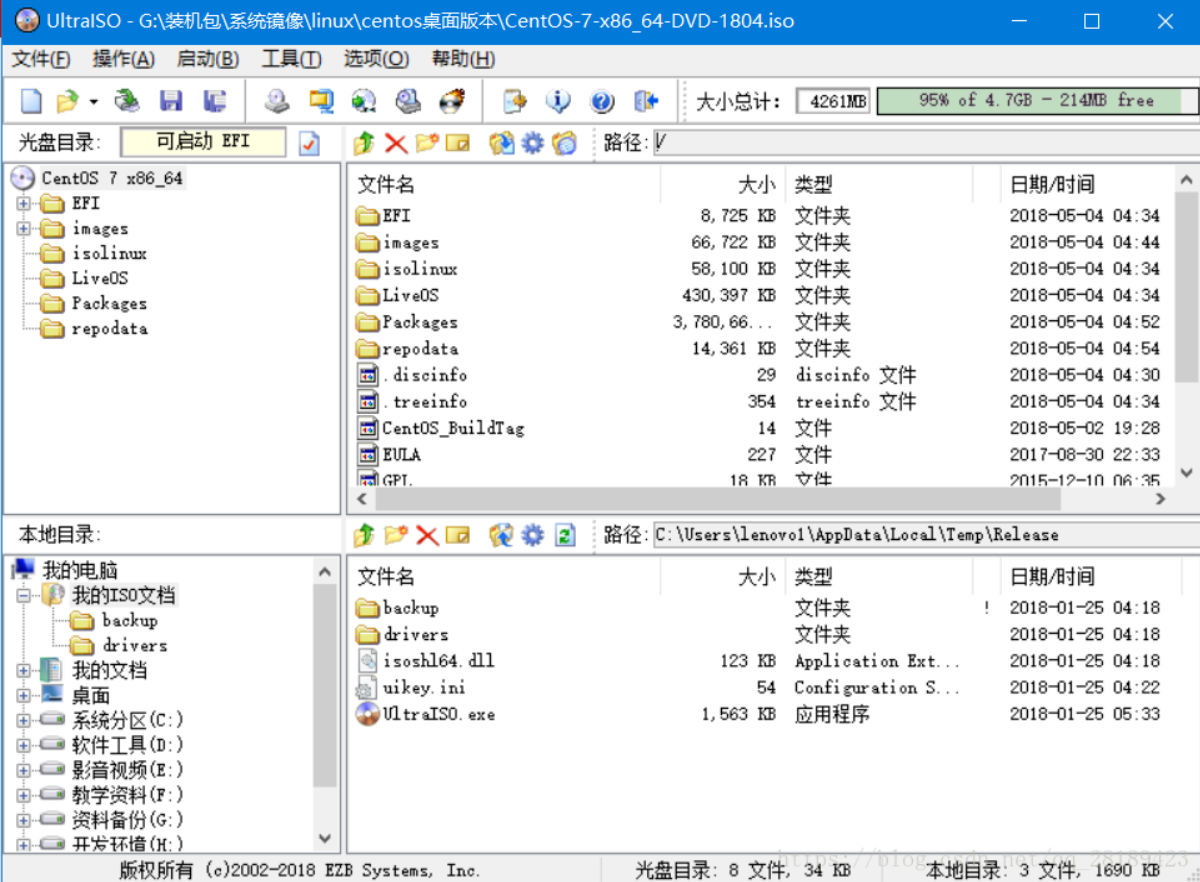
Task: Select the LiveOS folder in the disc tree
Action: (99, 278)
